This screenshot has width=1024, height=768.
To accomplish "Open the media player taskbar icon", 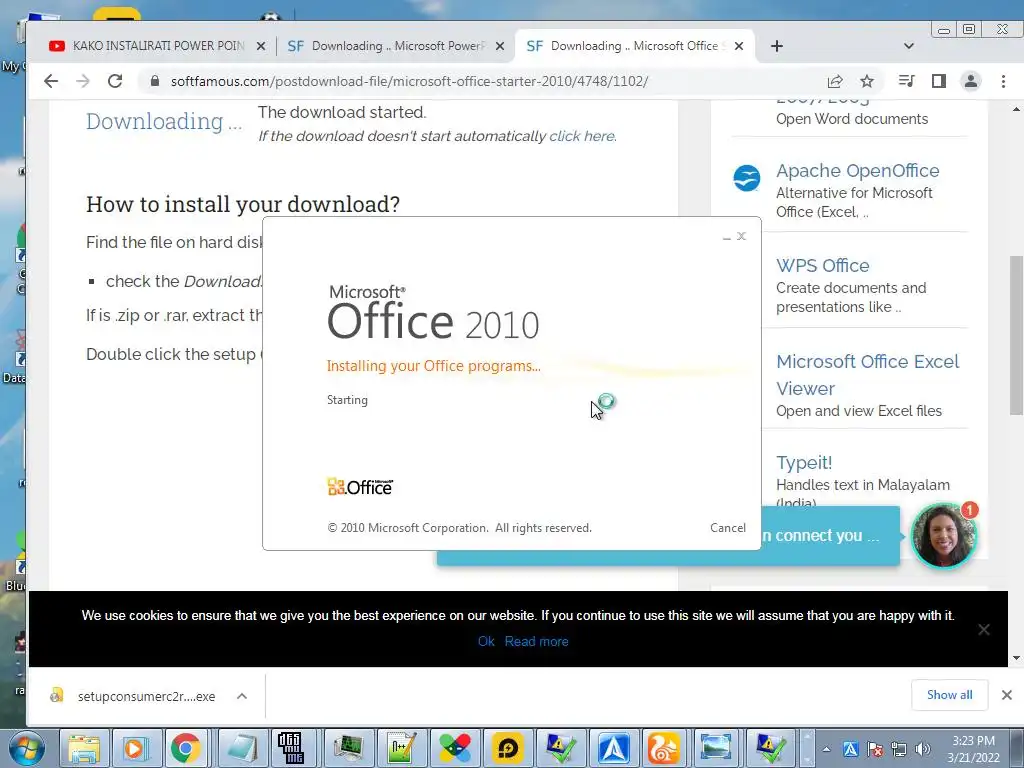I will pos(136,748).
